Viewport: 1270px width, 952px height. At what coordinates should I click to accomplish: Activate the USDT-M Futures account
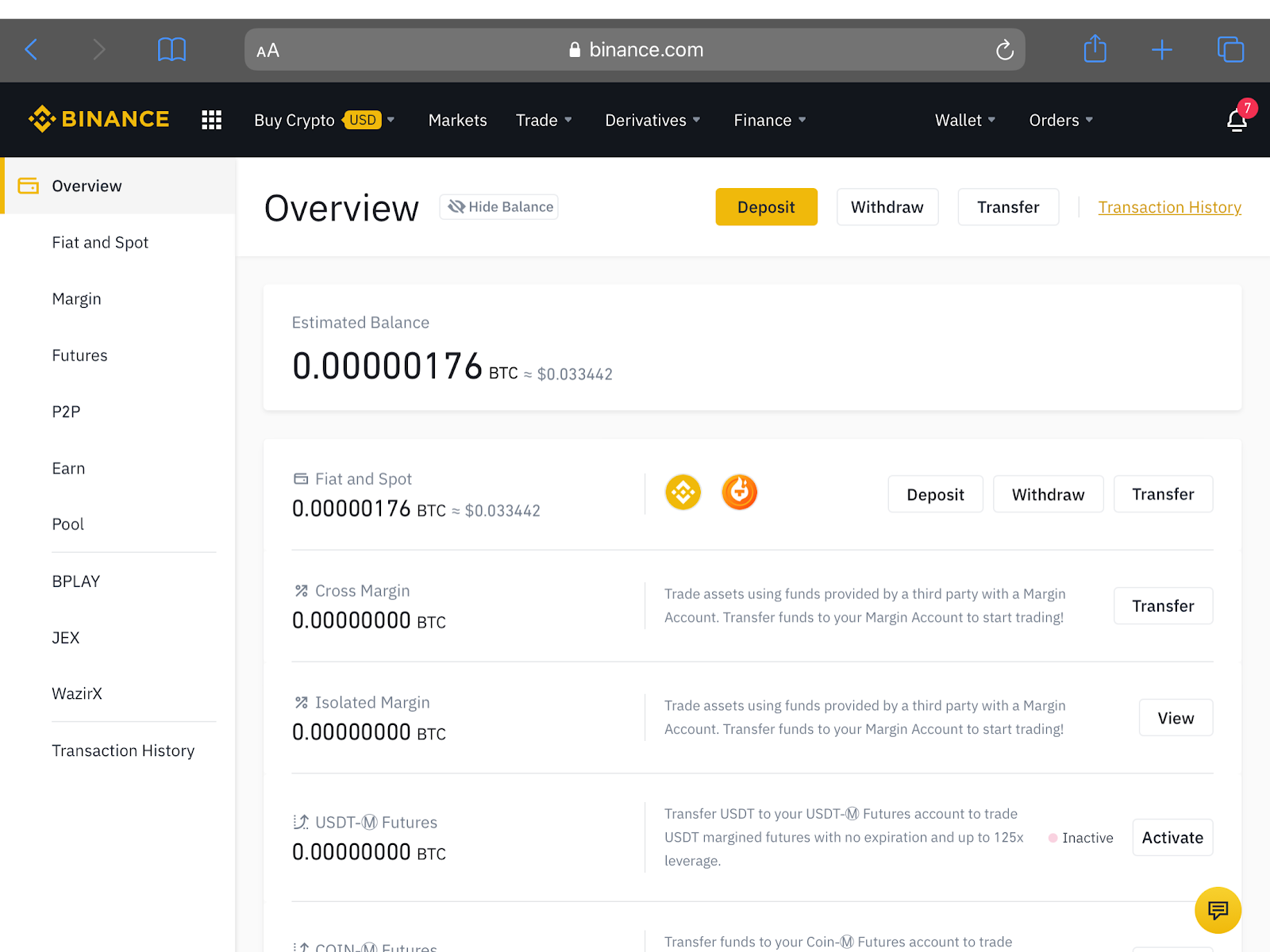[1172, 838]
